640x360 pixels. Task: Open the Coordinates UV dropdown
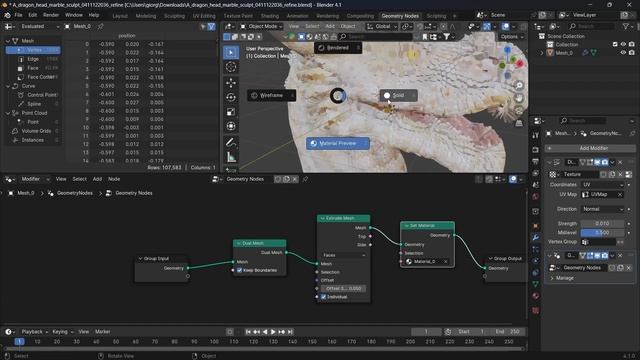(602, 185)
